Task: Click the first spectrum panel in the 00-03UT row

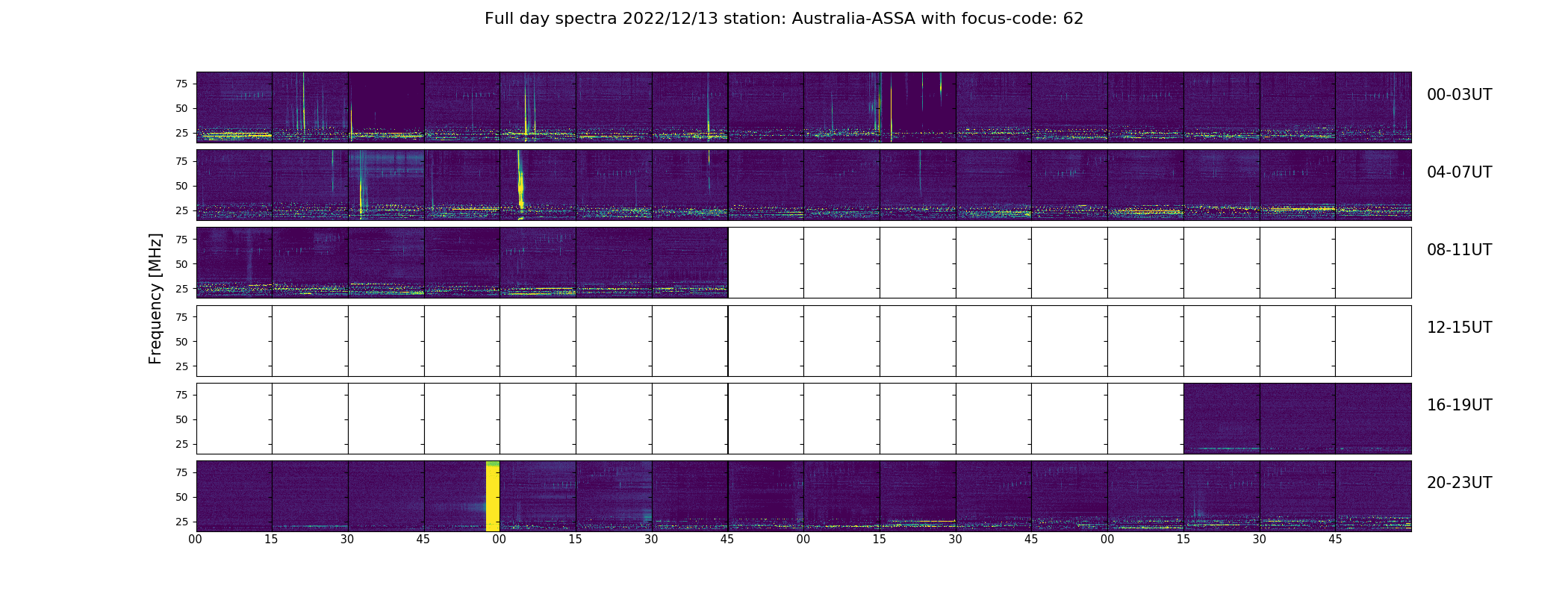Action: (x=234, y=107)
